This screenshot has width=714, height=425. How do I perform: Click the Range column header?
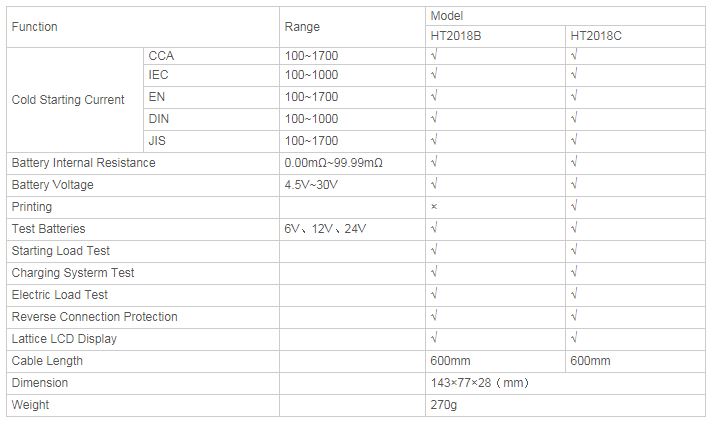click(302, 27)
